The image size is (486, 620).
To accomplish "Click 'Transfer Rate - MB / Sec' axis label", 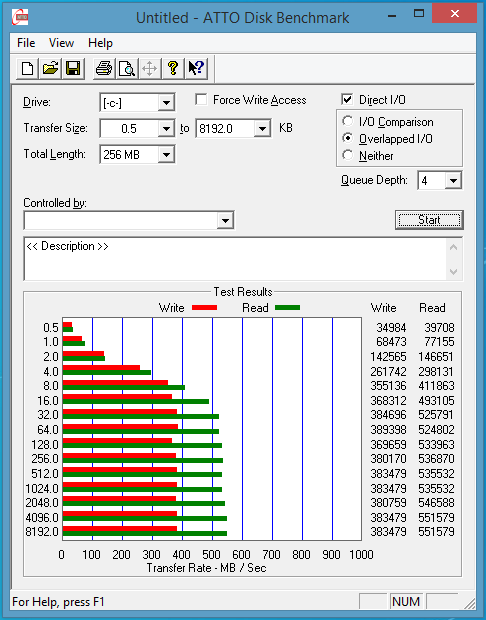I will tap(206, 568).
